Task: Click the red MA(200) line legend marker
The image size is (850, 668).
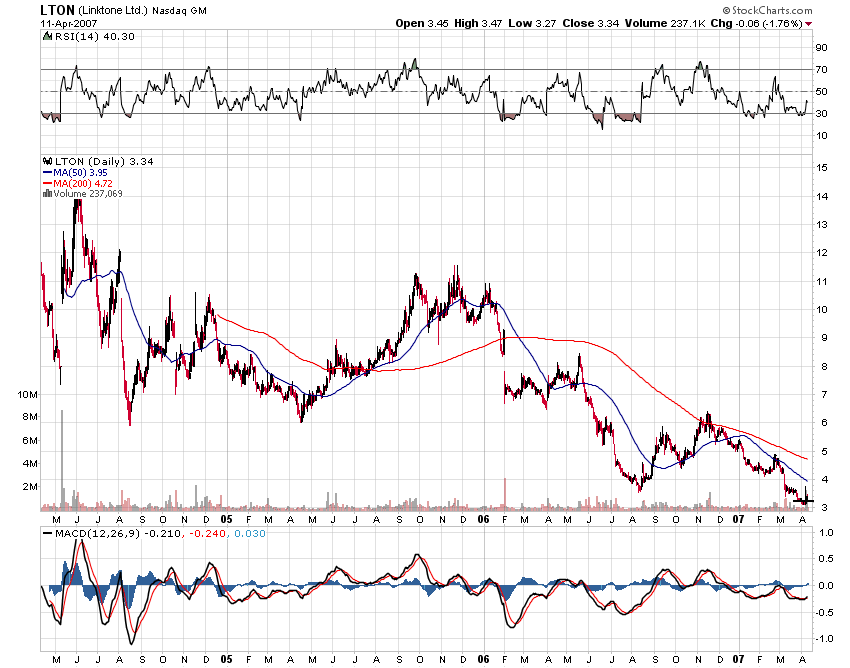Action: click(47, 184)
